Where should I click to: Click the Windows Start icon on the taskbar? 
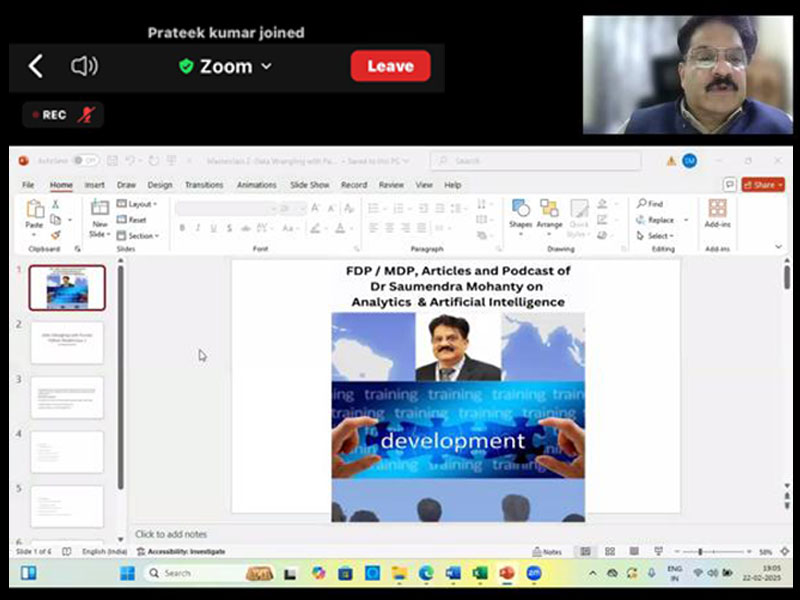pos(127,573)
